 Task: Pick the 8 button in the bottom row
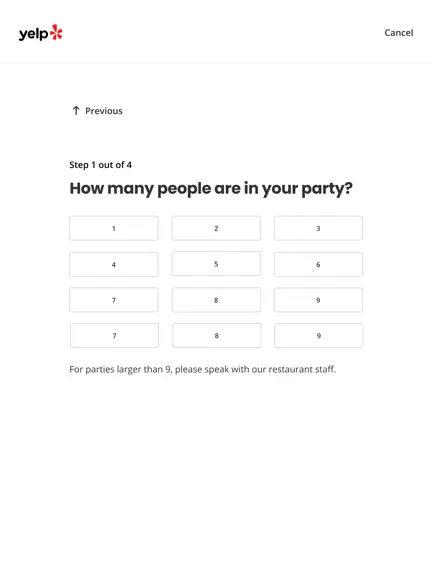(x=217, y=335)
